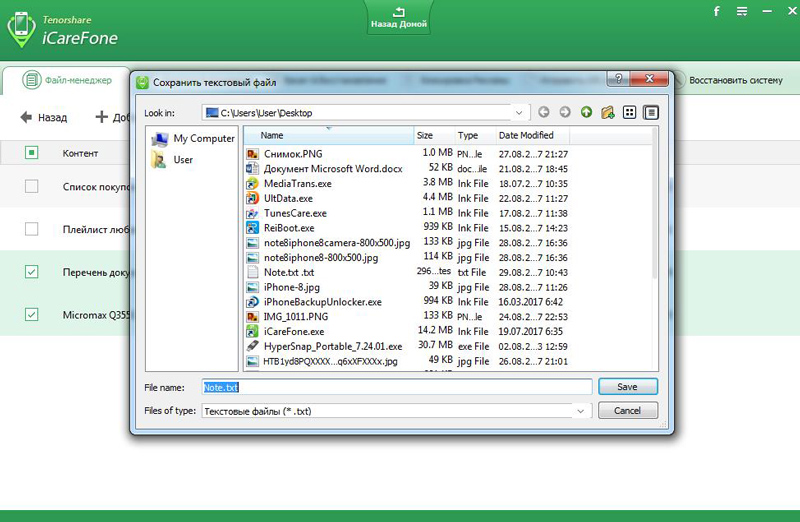Click the iPhoneBackupUnlocker.exe shortcut icon
The image size is (800, 522).
click(x=253, y=302)
